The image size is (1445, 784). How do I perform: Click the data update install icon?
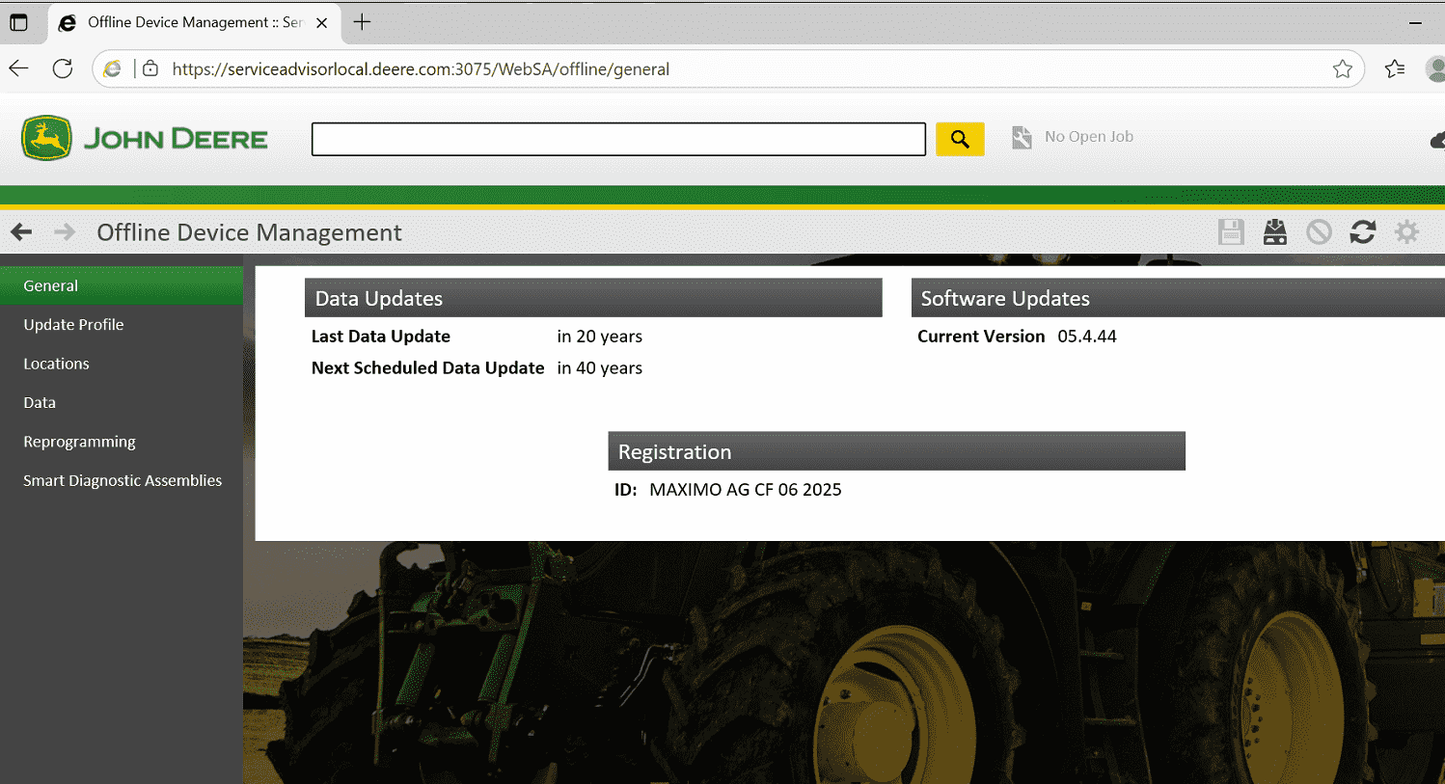[x=1275, y=231]
